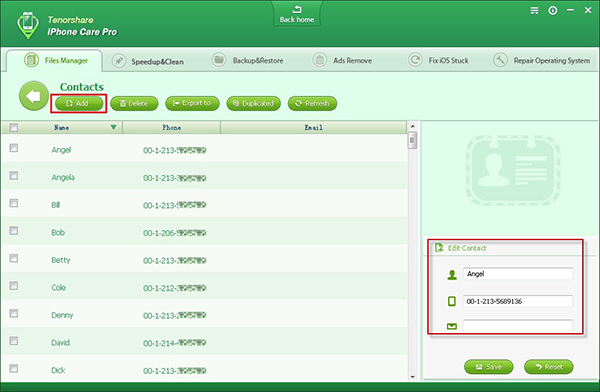Image resolution: width=600 pixels, height=392 pixels.
Task: Open the menu lines icon in title bar
Action: coord(534,11)
